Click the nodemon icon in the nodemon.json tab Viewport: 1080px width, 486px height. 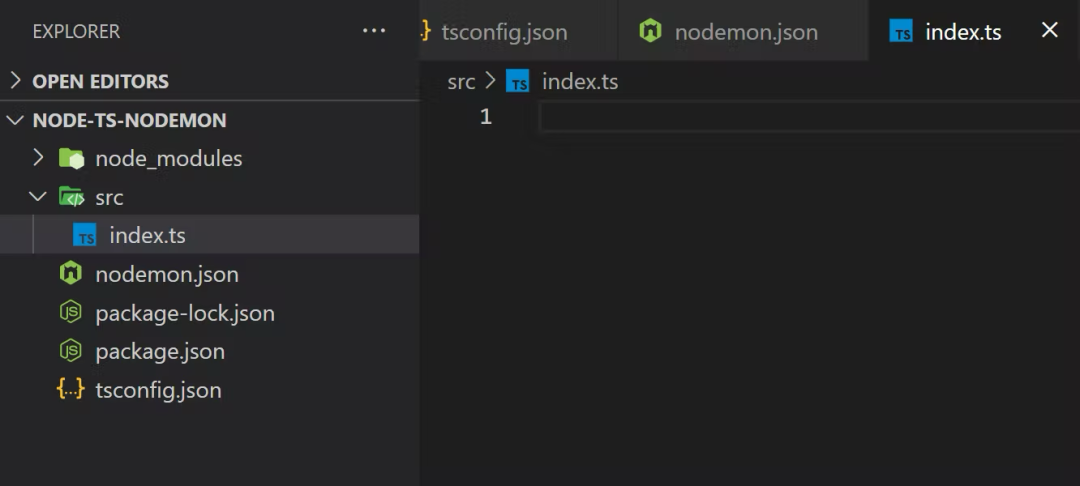651,31
